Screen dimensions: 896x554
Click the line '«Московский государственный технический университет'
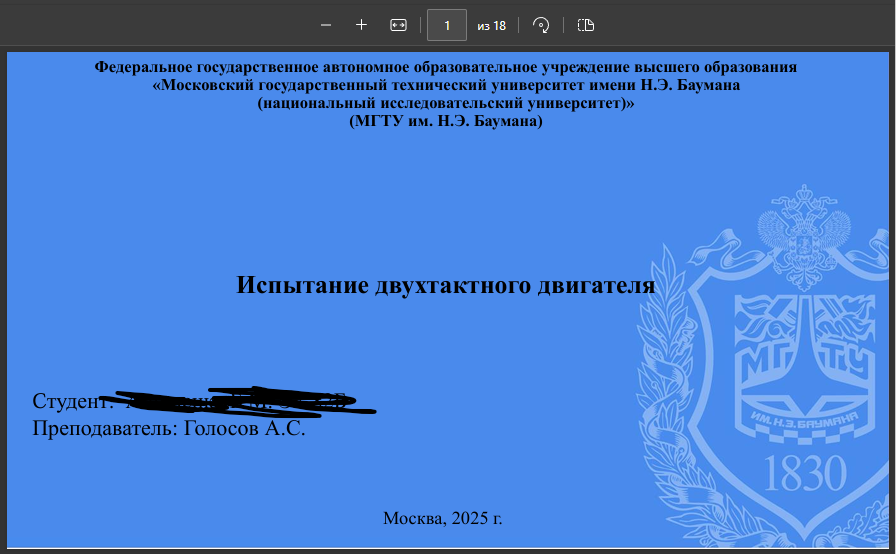tap(446, 85)
